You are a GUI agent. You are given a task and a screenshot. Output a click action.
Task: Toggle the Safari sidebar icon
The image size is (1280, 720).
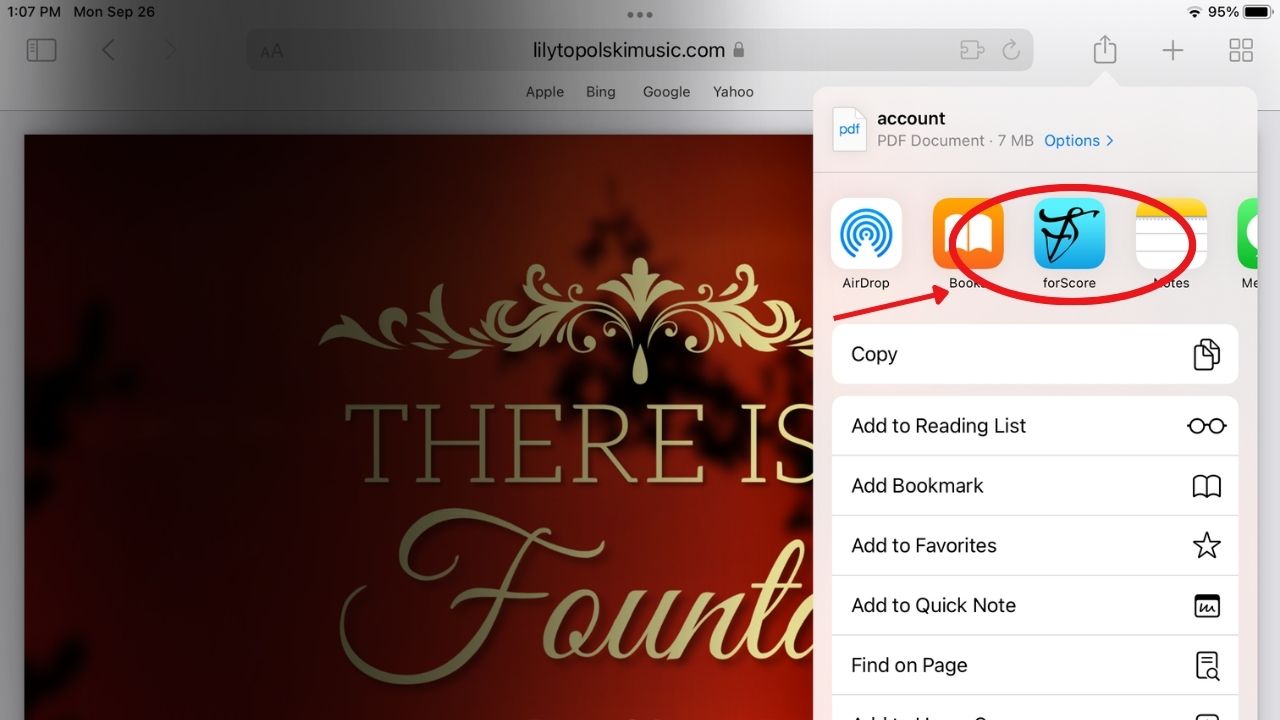coord(41,50)
